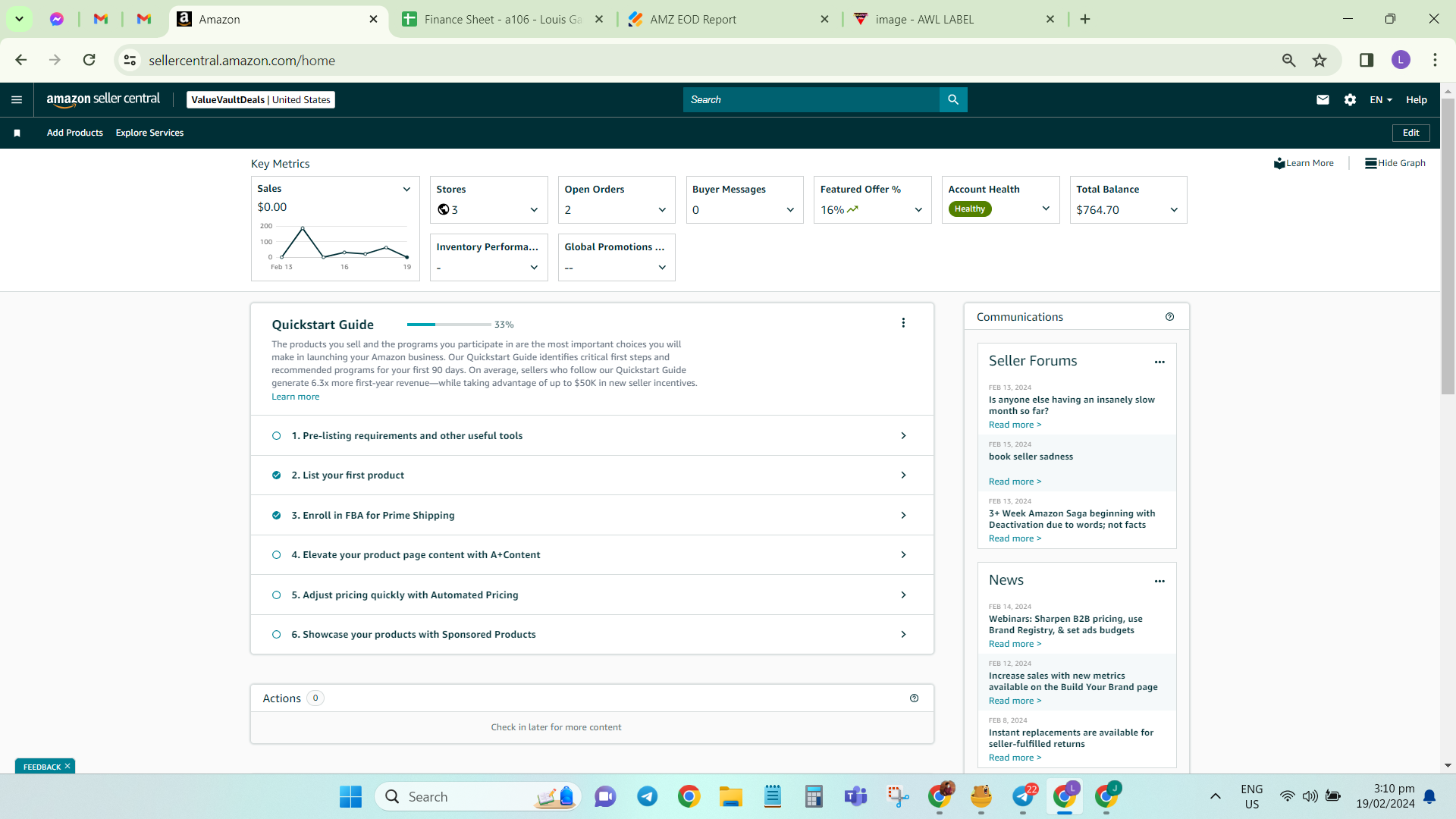
Task: Open News card more options
Action: (1159, 581)
